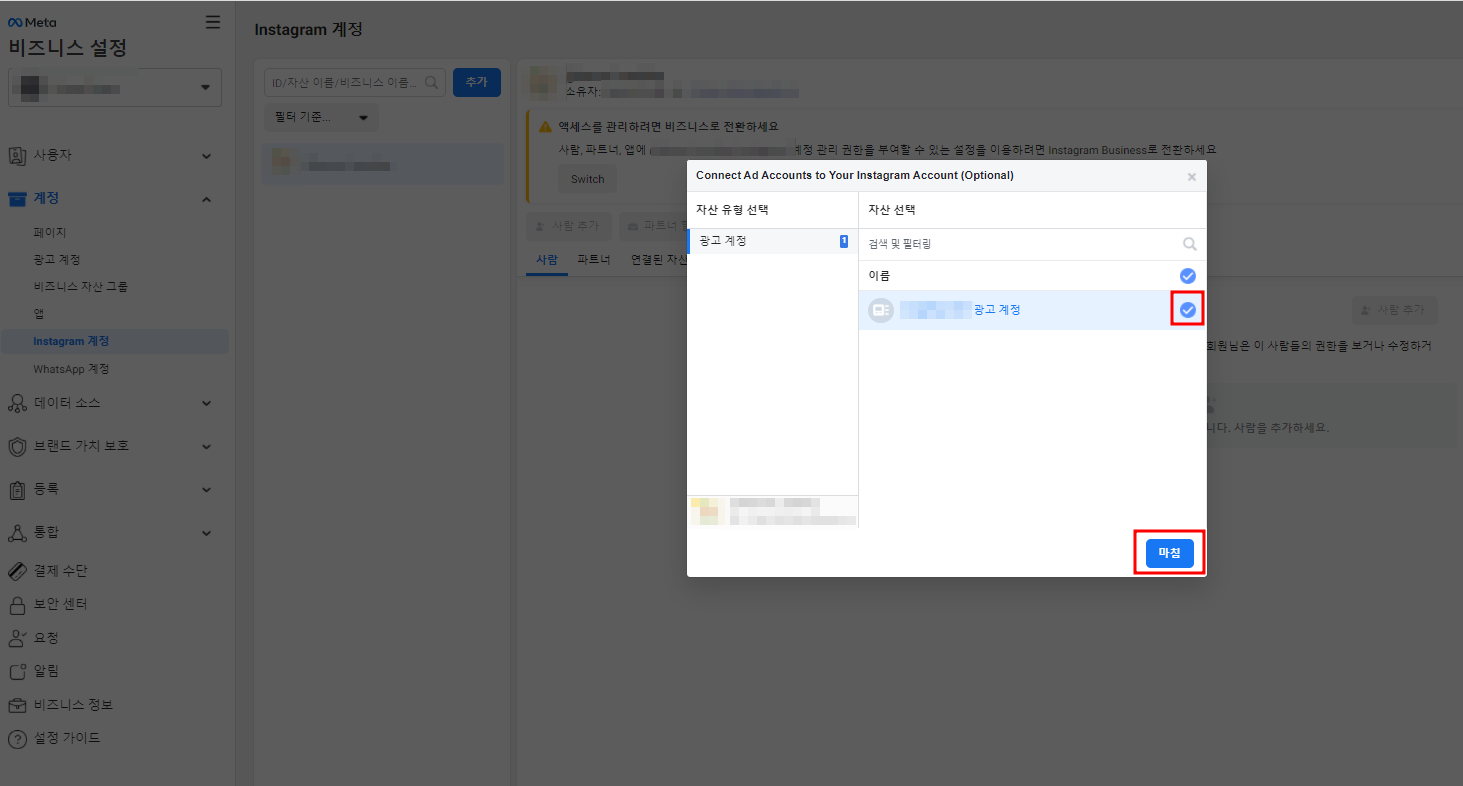Click the 자산 유형 선택 heading
1463x786 pixels.
[732, 210]
